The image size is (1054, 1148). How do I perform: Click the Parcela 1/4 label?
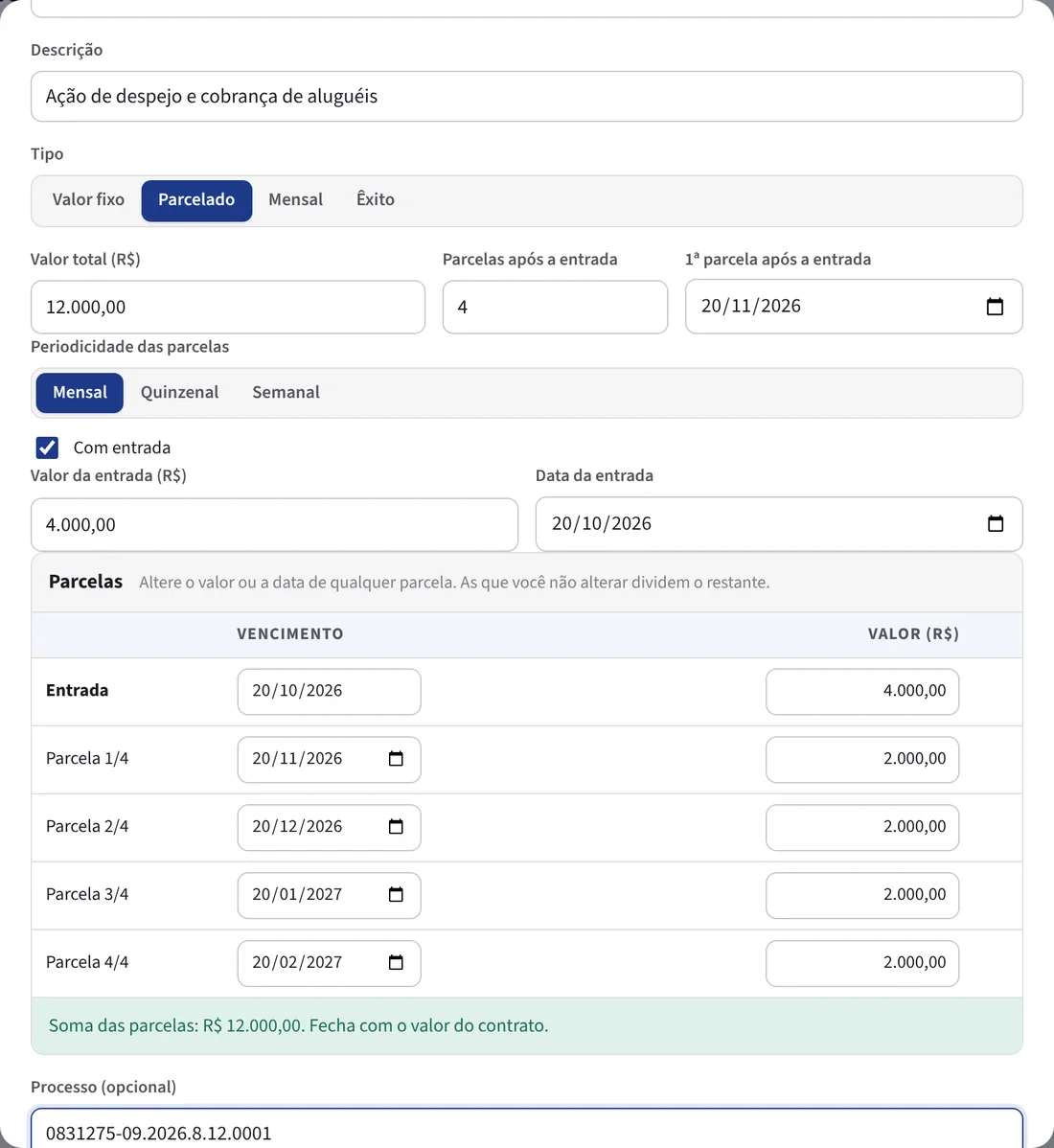pos(87,759)
